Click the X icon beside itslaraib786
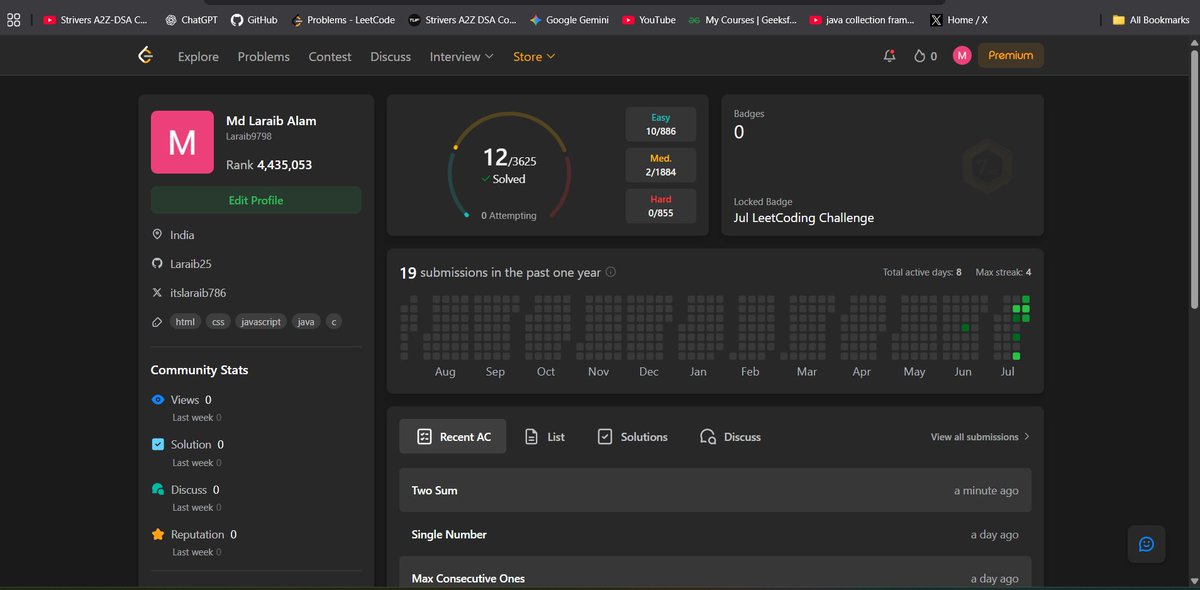1200x590 pixels. [157, 293]
